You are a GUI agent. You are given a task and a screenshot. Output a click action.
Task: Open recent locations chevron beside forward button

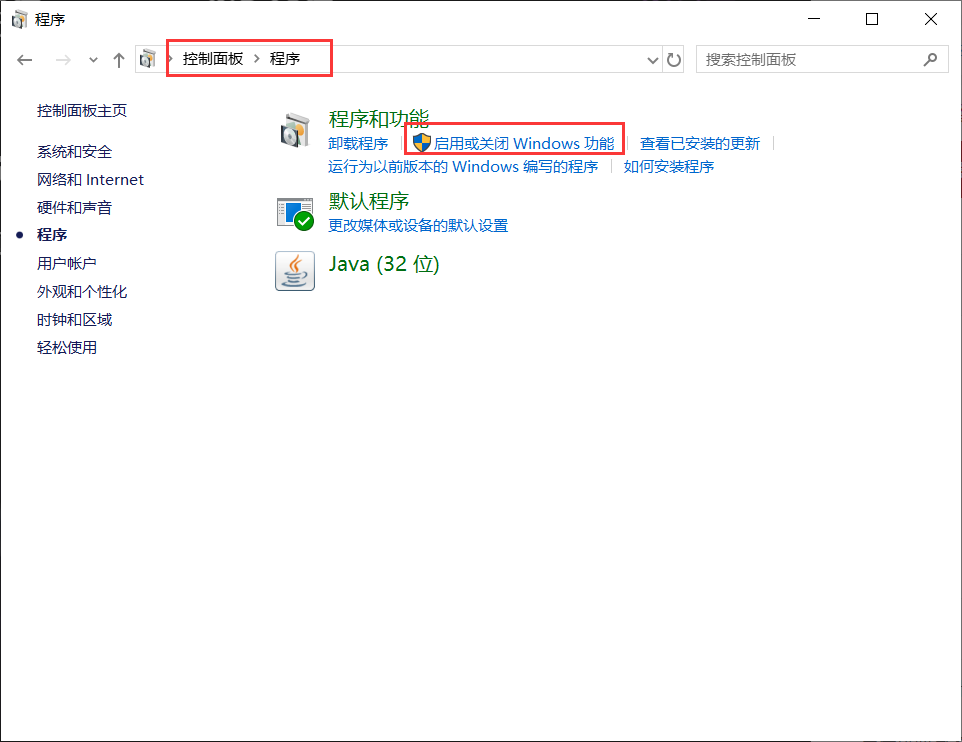coord(92,59)
